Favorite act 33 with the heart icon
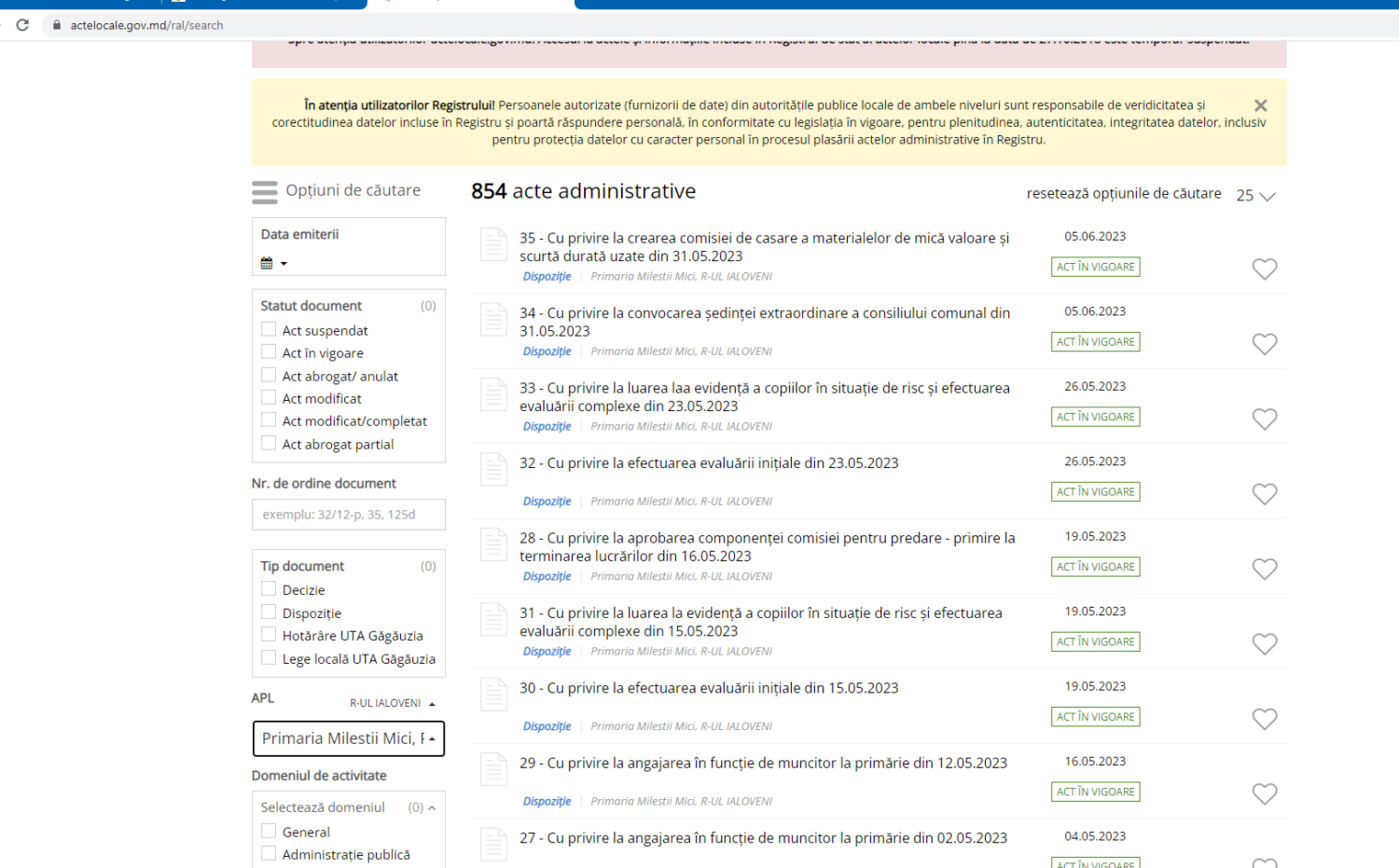1399x868 pixels. tap(1265, 420)
